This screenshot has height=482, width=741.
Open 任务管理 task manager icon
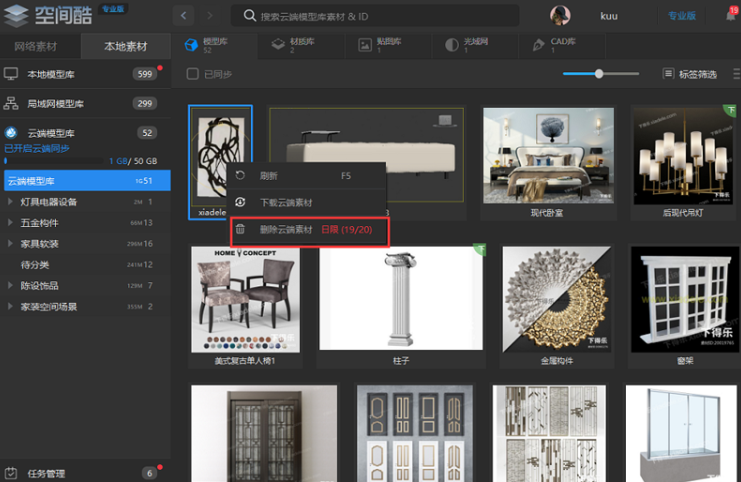coord(12,473)
